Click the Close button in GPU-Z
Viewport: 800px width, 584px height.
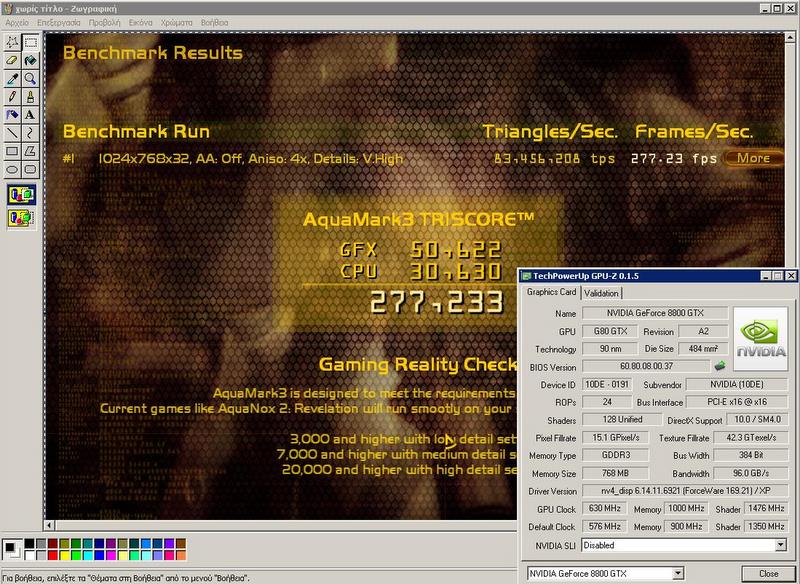click(768, 573)
